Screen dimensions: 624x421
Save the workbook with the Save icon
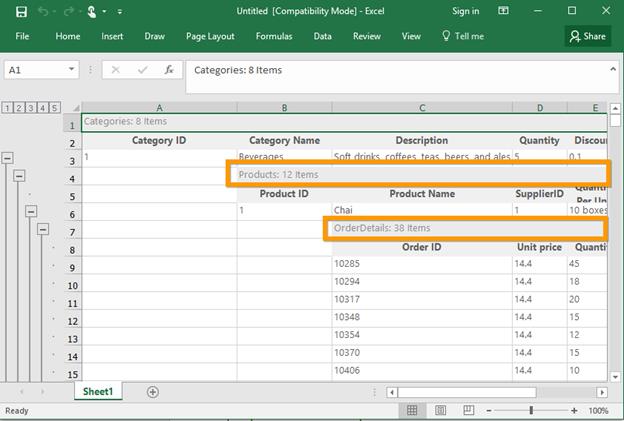tap(21, 12)
